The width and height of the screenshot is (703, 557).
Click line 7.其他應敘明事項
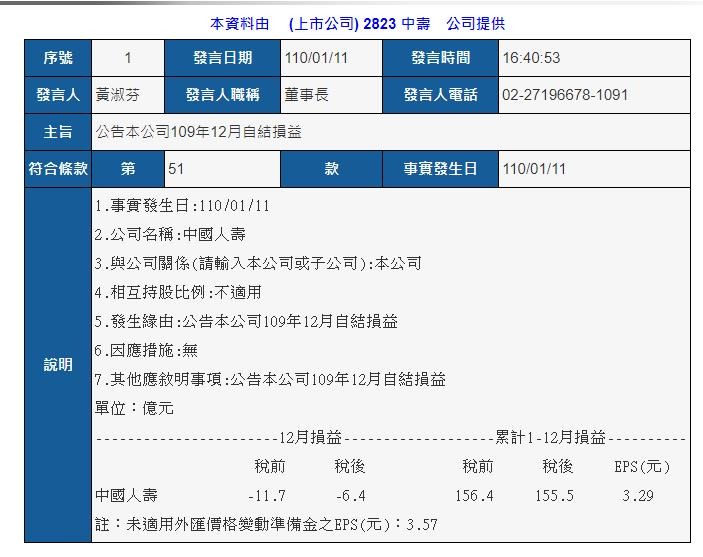[x=270, y=379]
